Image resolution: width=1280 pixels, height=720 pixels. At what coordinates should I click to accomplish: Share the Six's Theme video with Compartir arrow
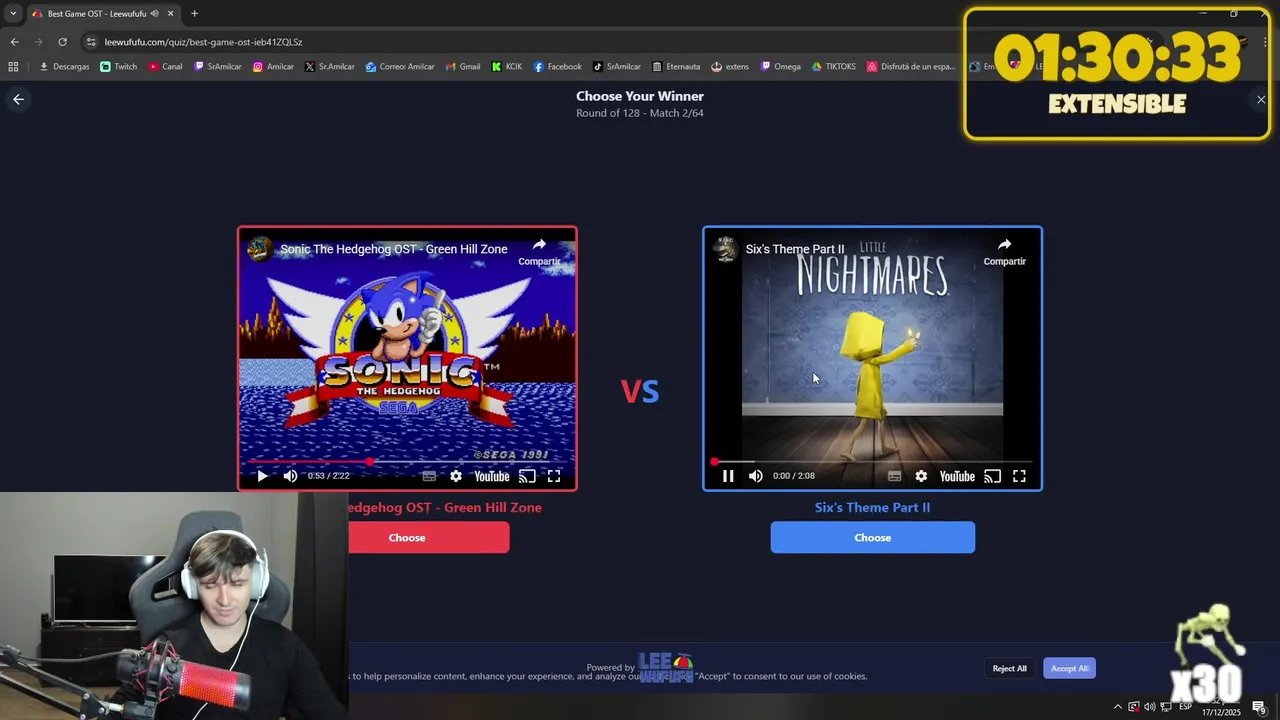coord(1004,251)
